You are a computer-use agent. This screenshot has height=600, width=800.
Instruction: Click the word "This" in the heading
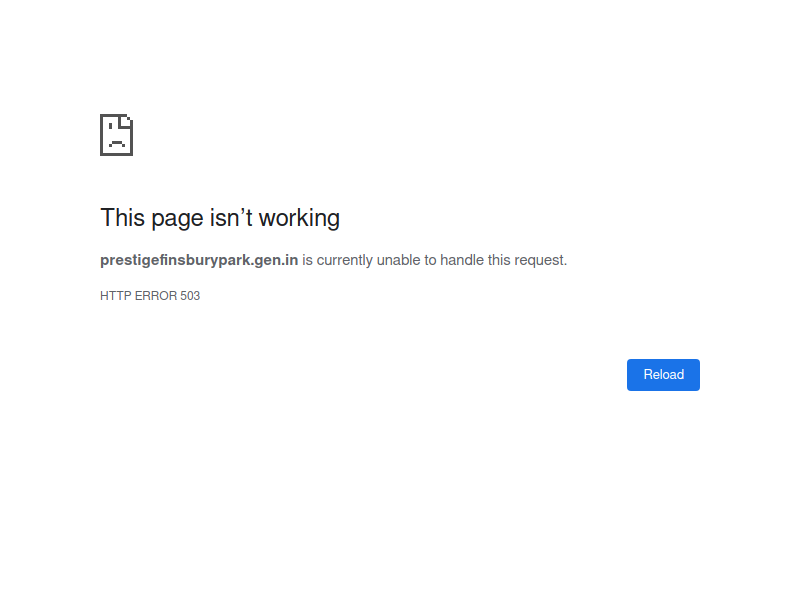coord(122,218)
